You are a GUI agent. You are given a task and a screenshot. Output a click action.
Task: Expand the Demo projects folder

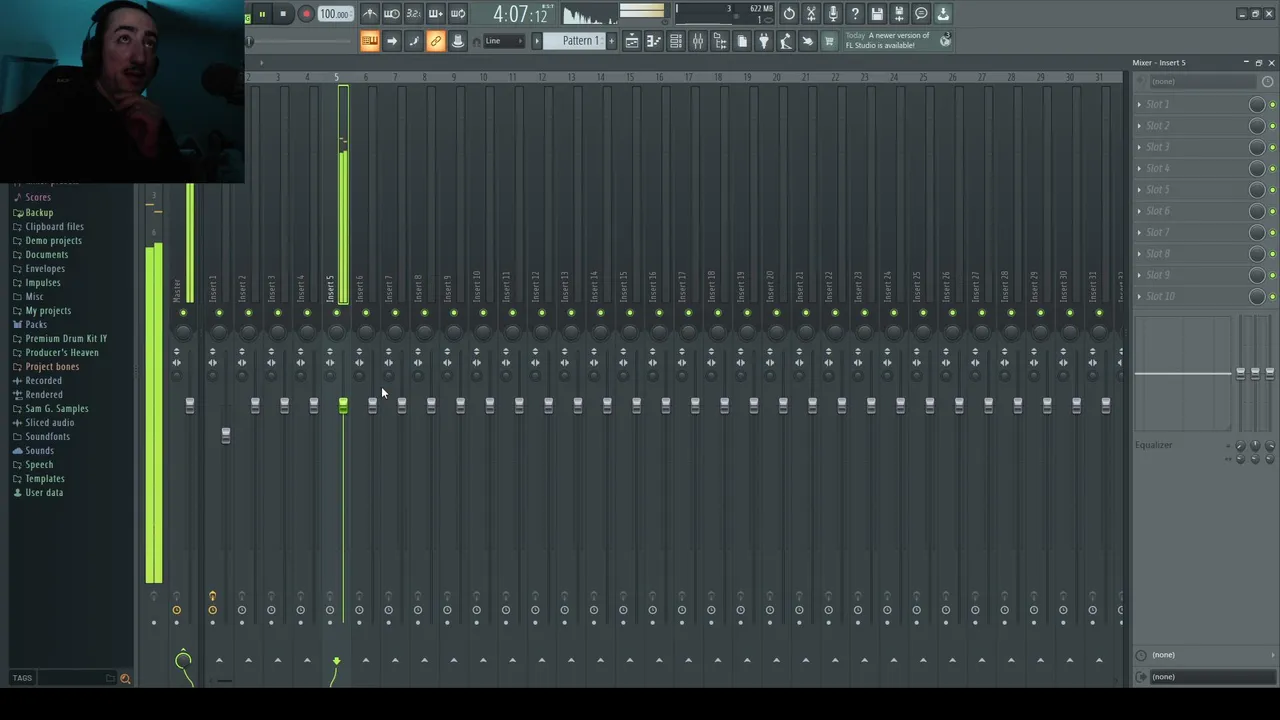53,241
